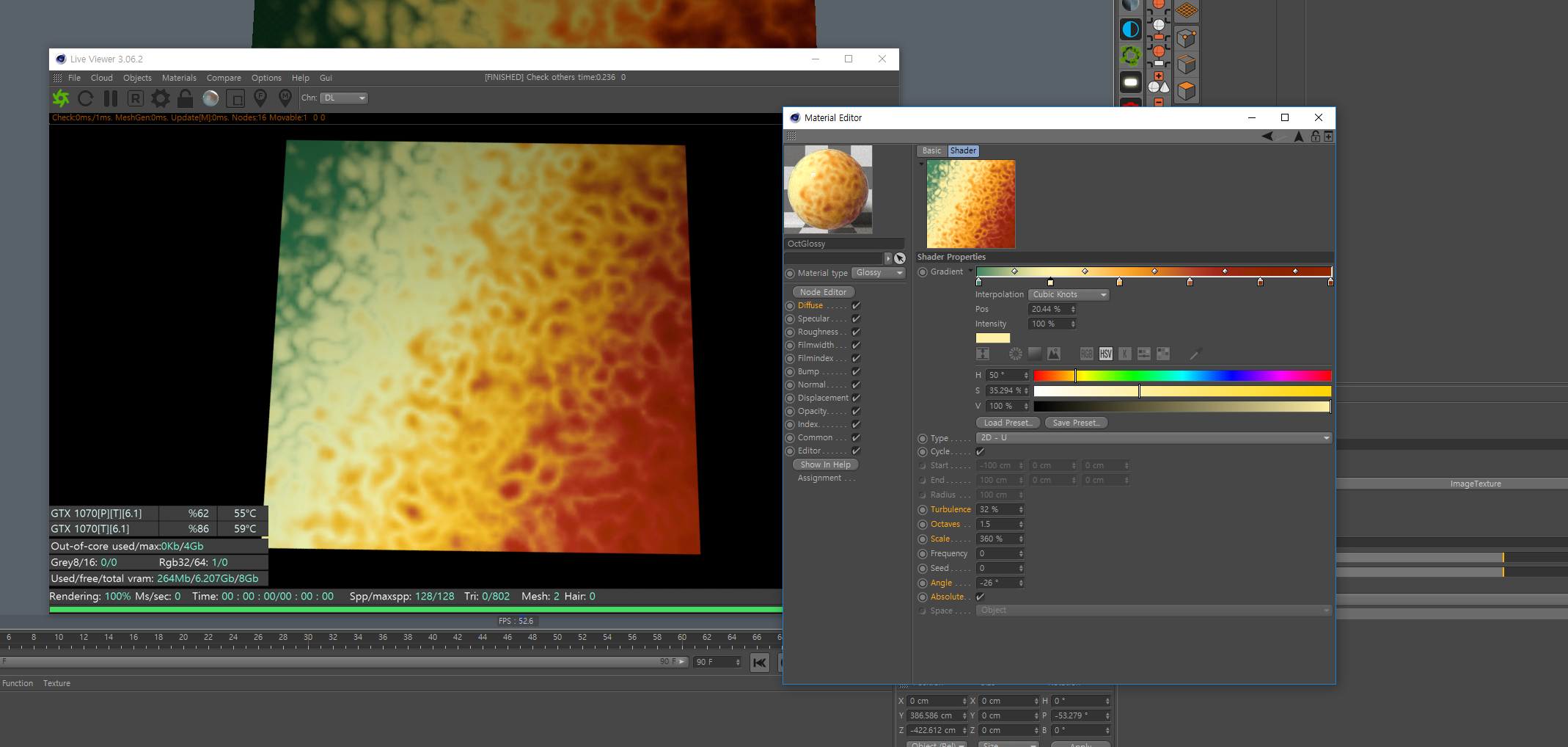The height and width of the screenshot is (747, 1568).
Task: Expand the Material type Glossy dropdown
Action: tap(879, 273)
